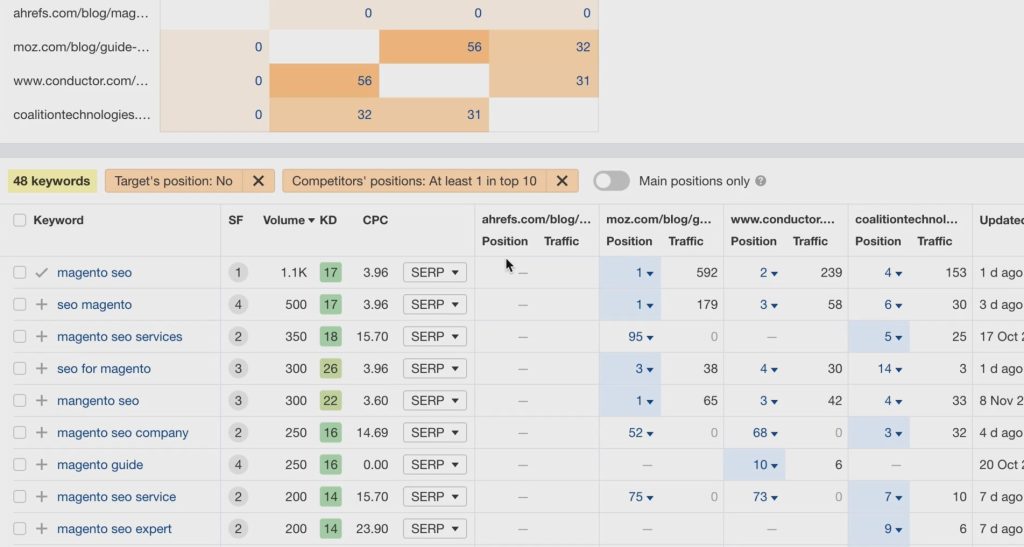
Task: Open 'seo magento' keyword link
Action: click(x=94, y=304)
